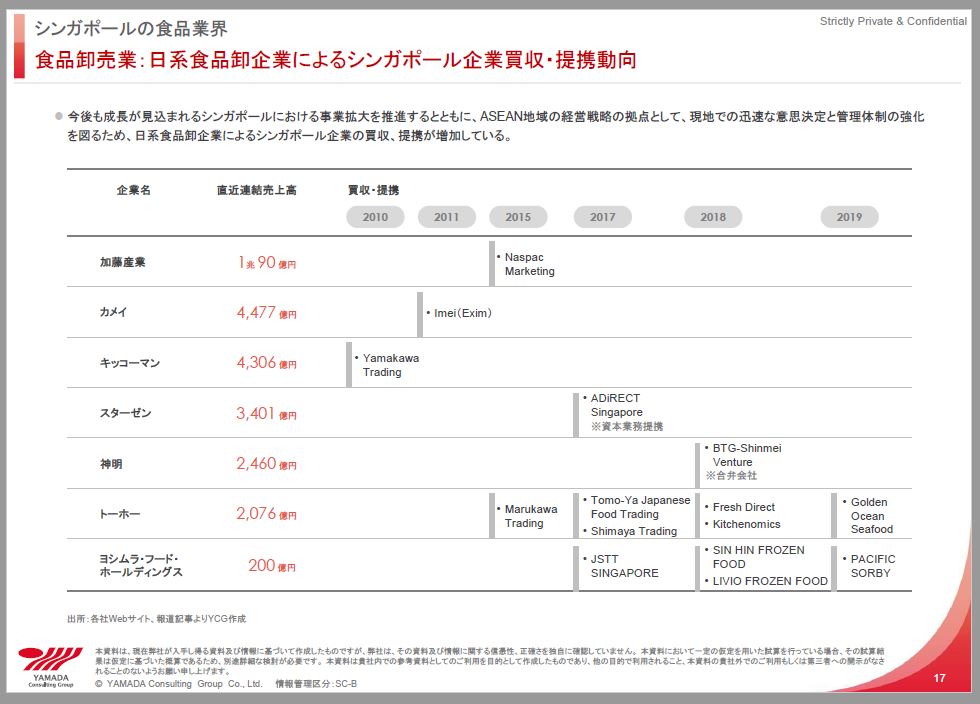
Task: Click the red 食品卸売業 slide title
Action: pos(336,60)
